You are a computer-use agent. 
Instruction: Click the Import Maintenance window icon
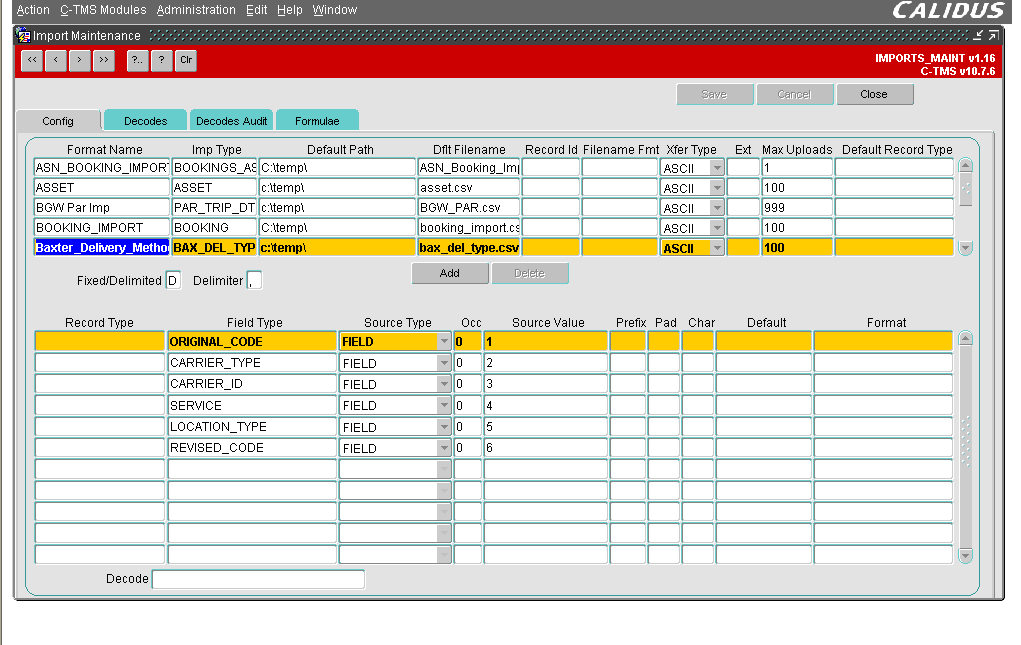click(23, 35)
